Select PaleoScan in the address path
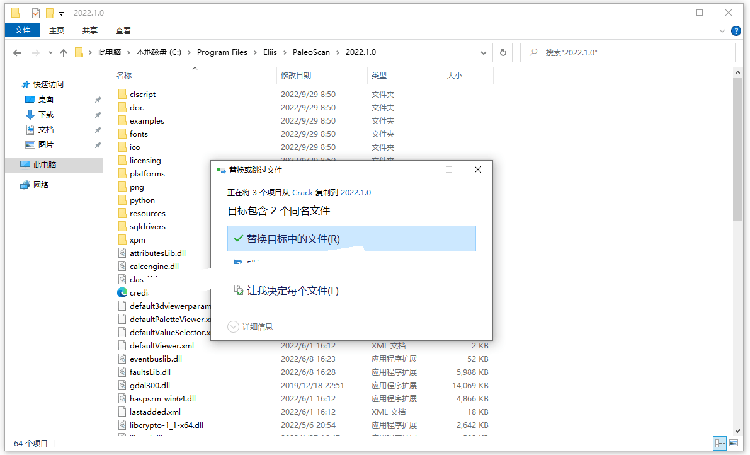 point(311,52)
